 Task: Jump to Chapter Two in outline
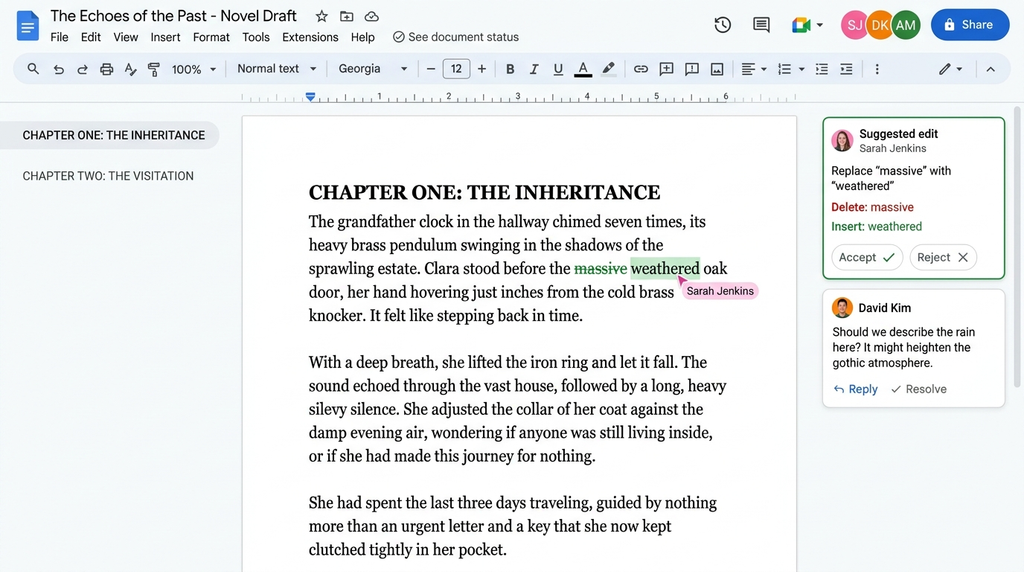108,176
